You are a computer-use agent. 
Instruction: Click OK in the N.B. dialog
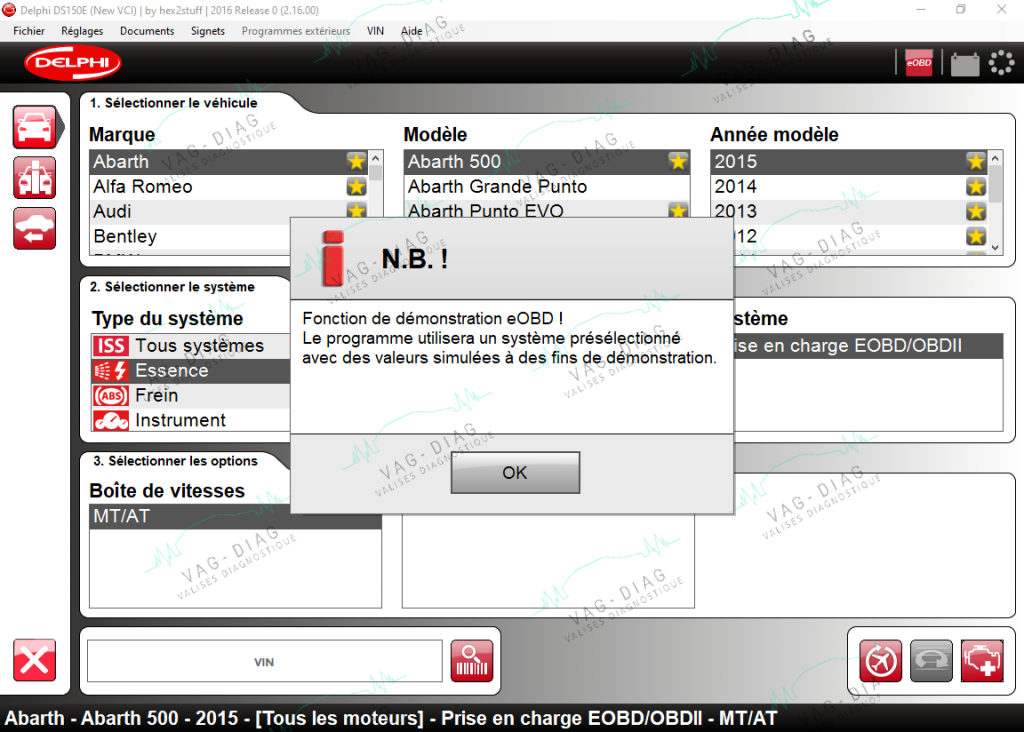click(x=515, y=473)
